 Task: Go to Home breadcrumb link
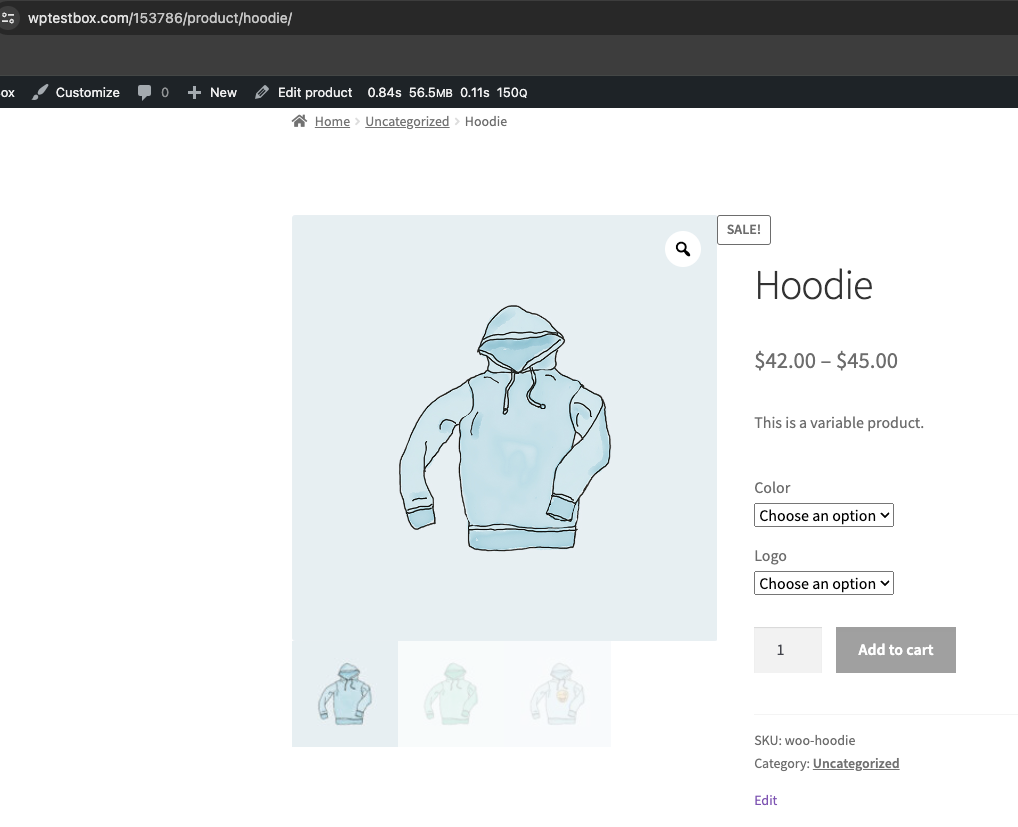(x=332, y=121)
